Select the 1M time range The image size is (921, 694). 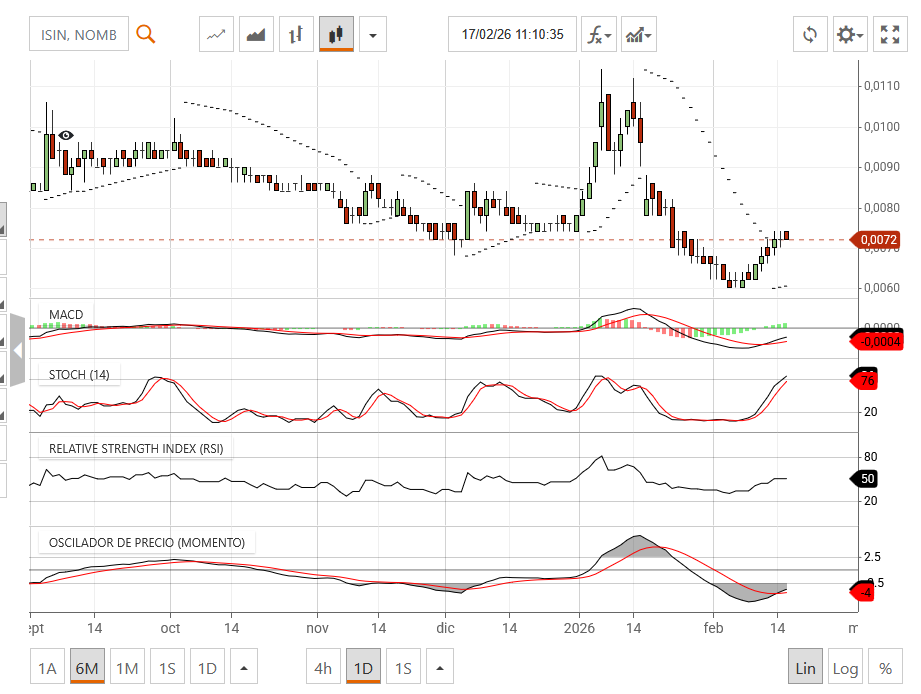click(x=127, y=668)
